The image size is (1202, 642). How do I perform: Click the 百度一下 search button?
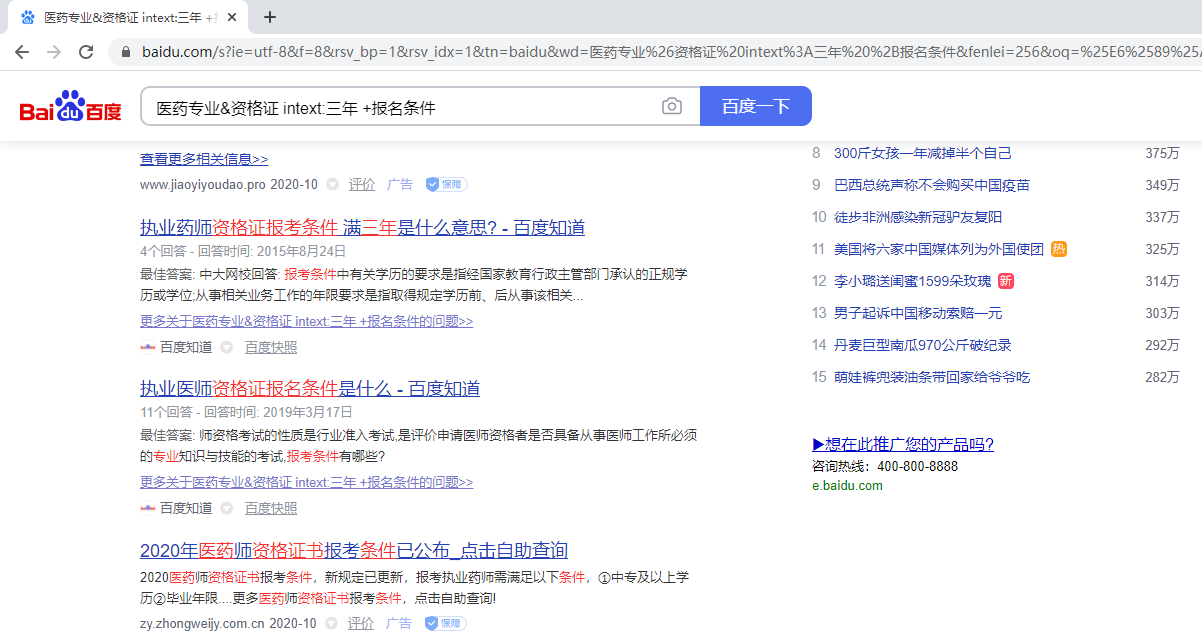pos(756,106)
